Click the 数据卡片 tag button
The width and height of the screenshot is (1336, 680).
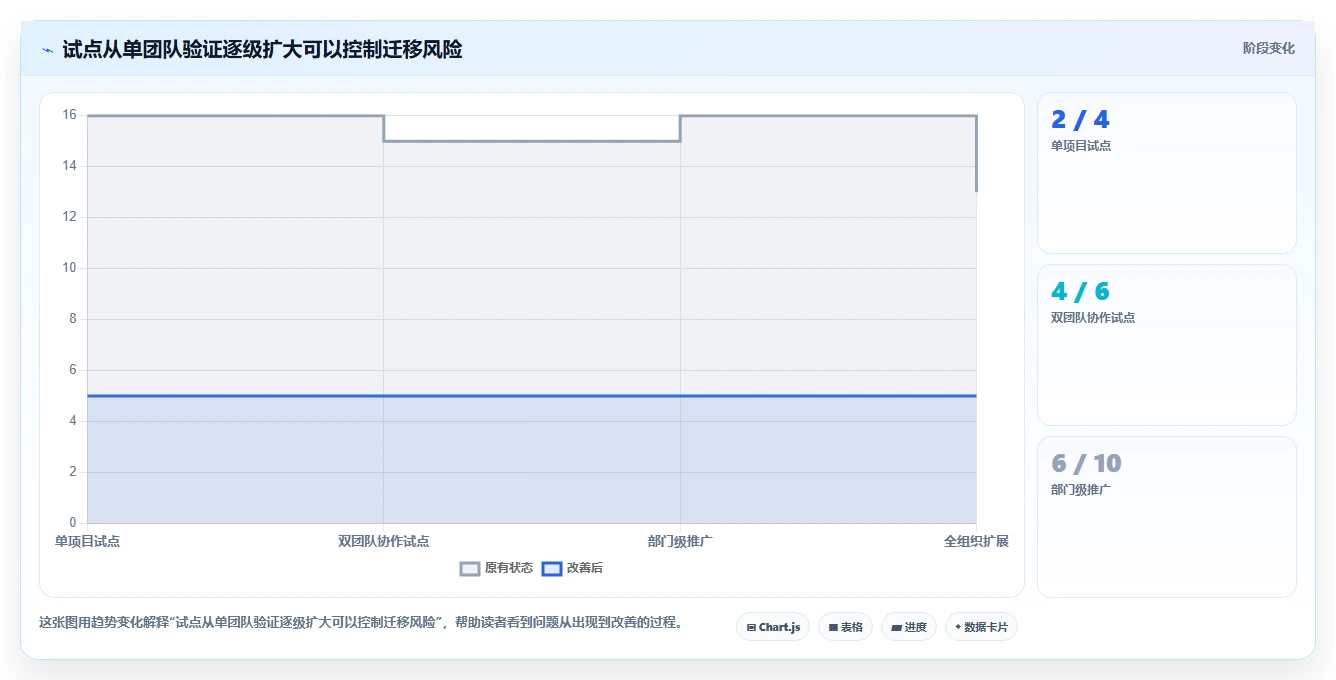(x=981, y=627)
